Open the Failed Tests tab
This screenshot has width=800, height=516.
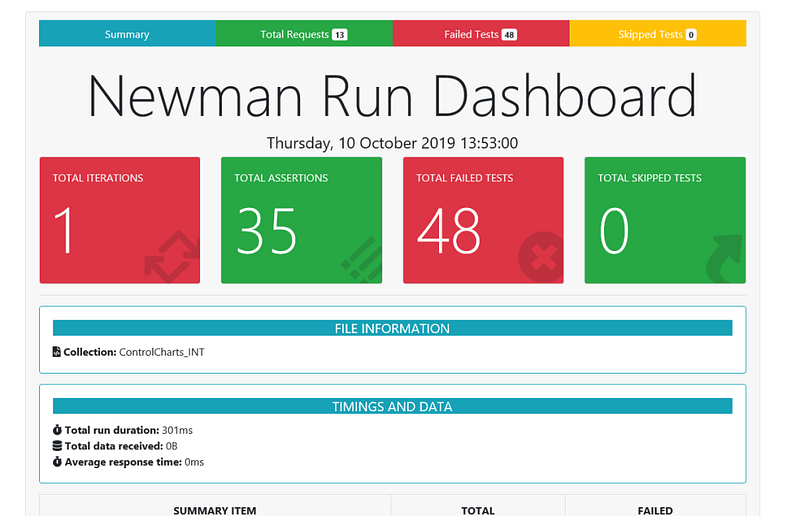click(x=481, y=34)
